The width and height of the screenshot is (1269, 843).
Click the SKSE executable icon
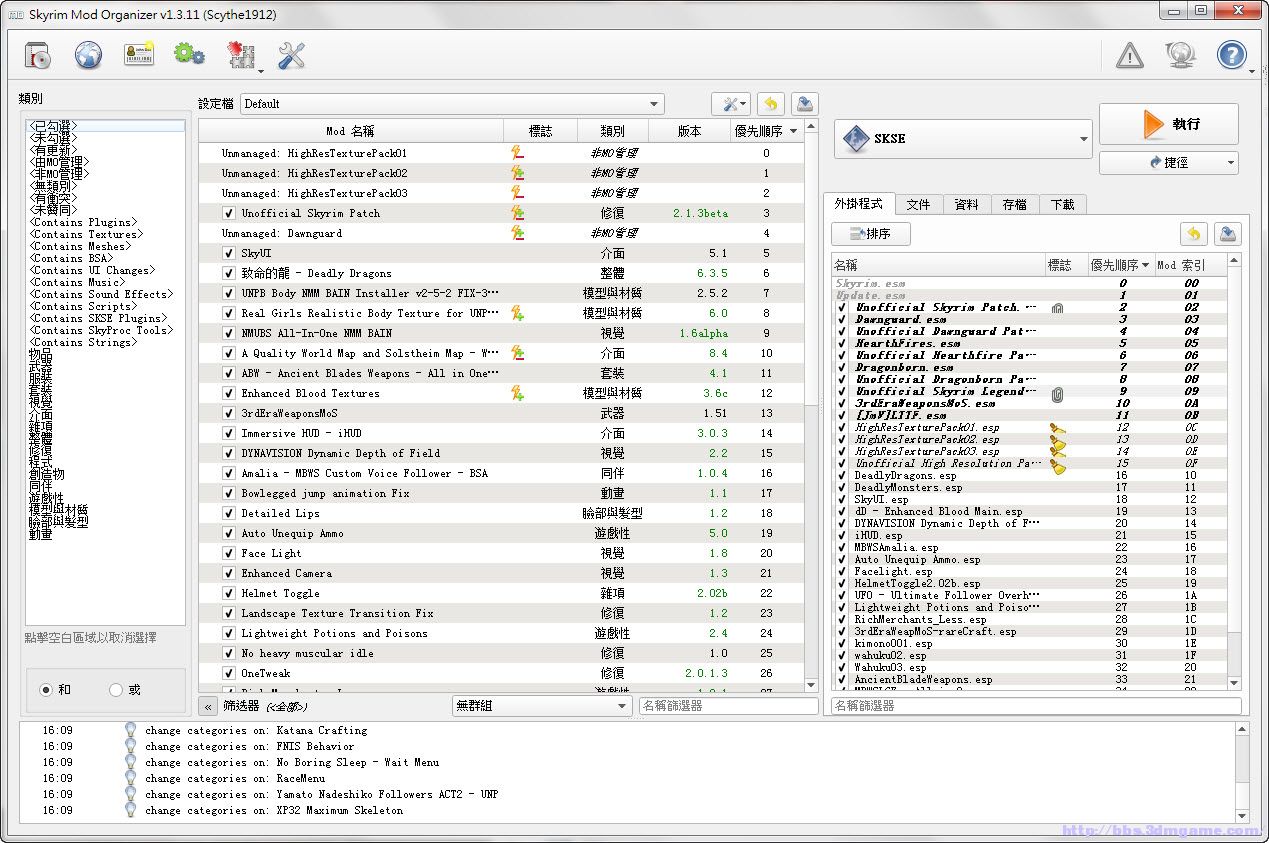[x=855, y=139]
